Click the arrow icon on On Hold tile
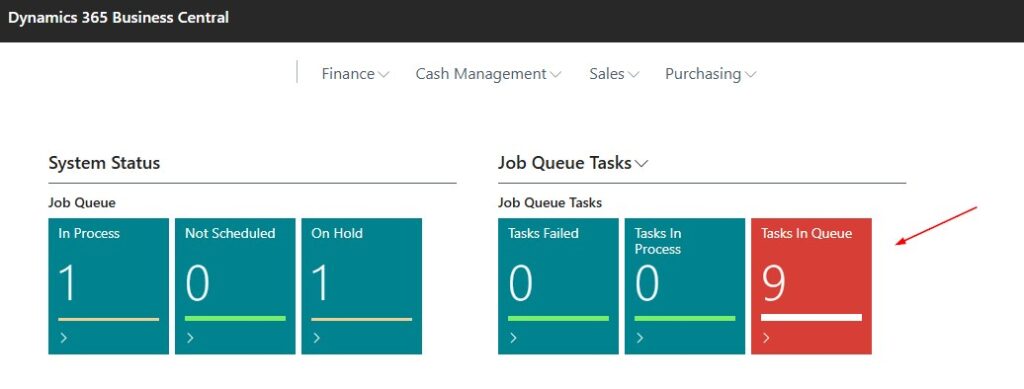 tap(317, 338)
